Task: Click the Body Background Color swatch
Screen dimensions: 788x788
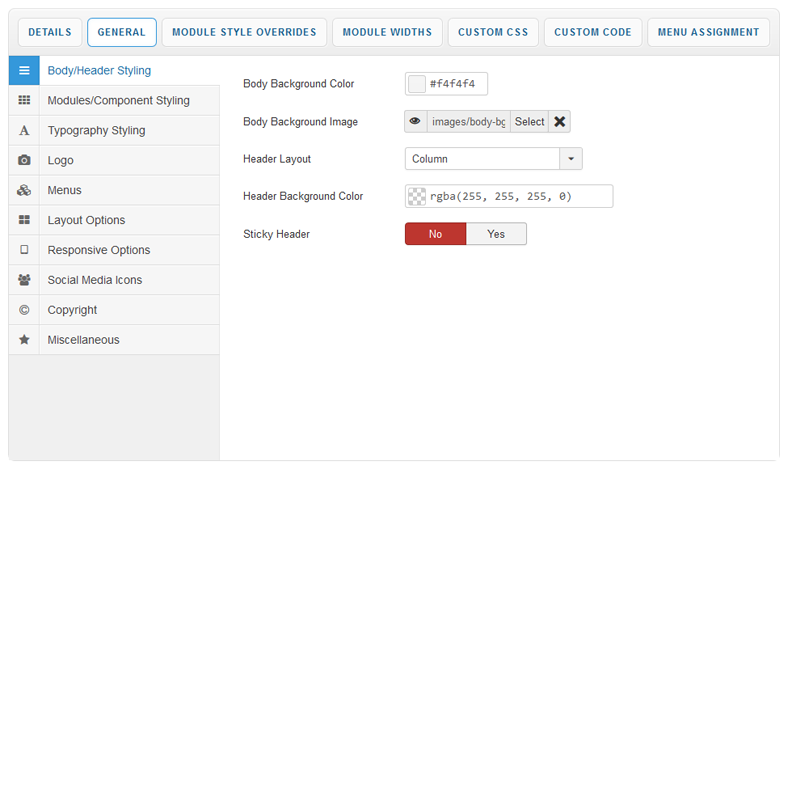Action: pyautogui.click(x=417, y=84)
